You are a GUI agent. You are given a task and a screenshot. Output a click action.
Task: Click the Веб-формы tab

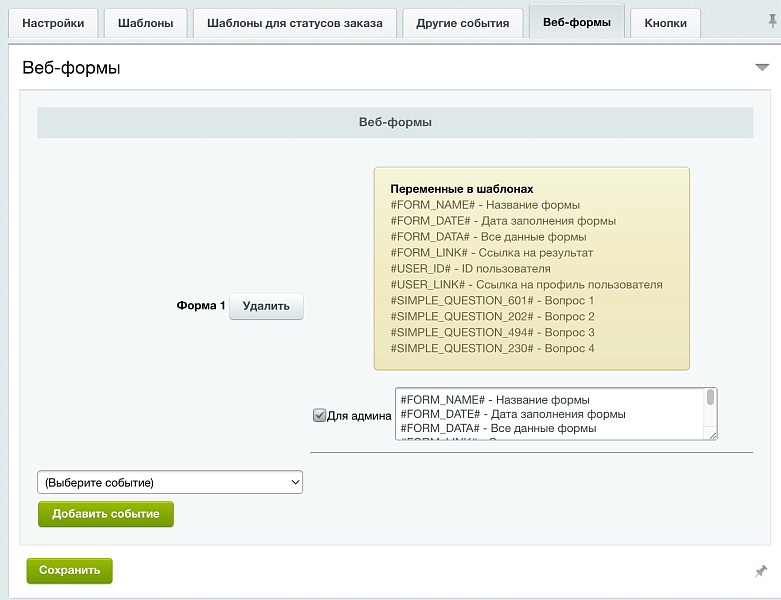click(577, 22)
